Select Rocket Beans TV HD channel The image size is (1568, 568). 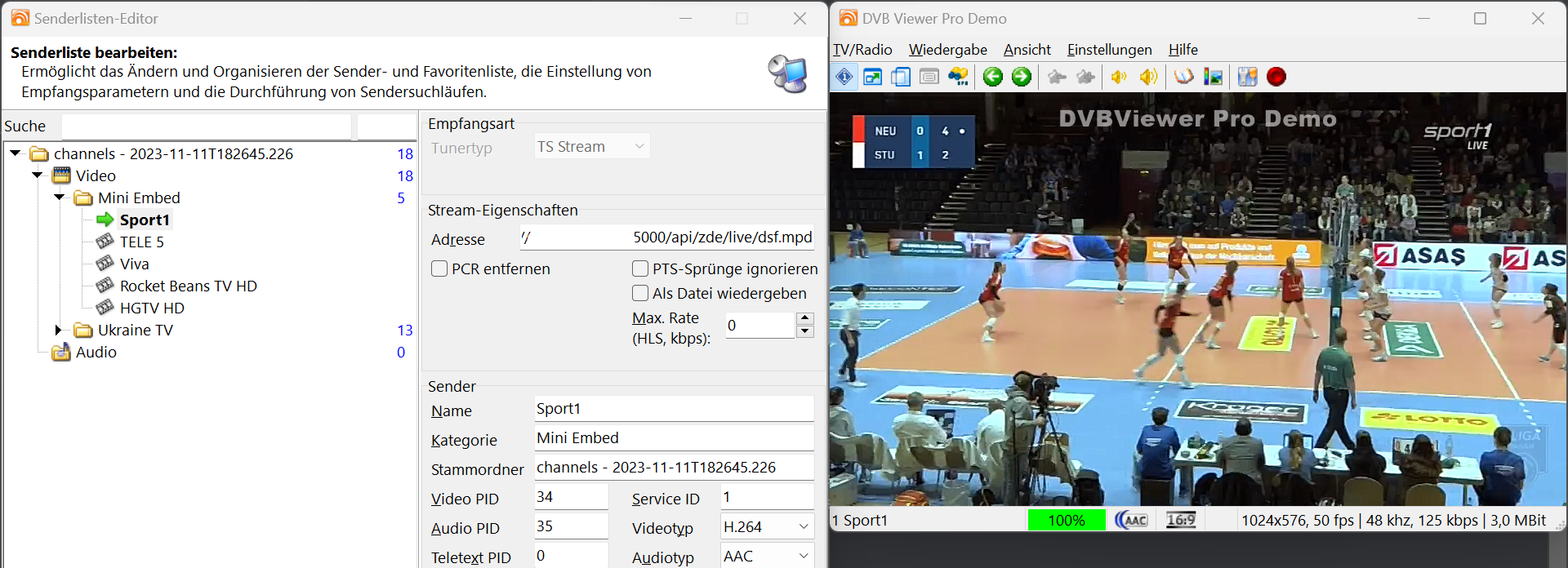(x=189, y=286)
